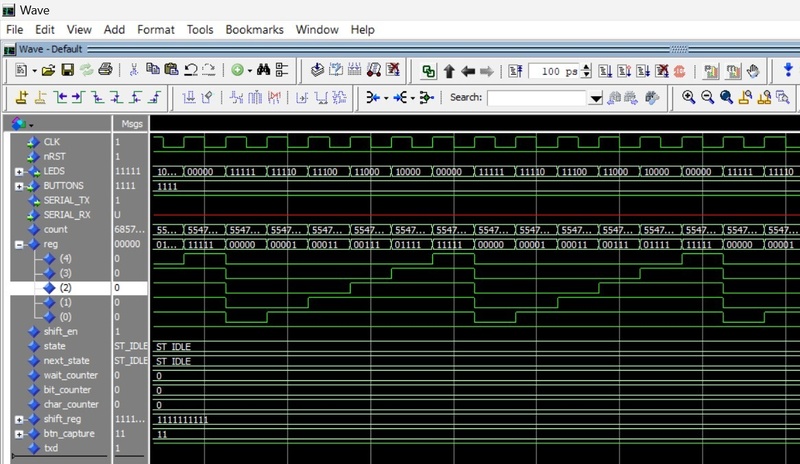This screenshot has height=464, width=800.
Task: Click the hand pan icon
Action: [x=754, y=71]
